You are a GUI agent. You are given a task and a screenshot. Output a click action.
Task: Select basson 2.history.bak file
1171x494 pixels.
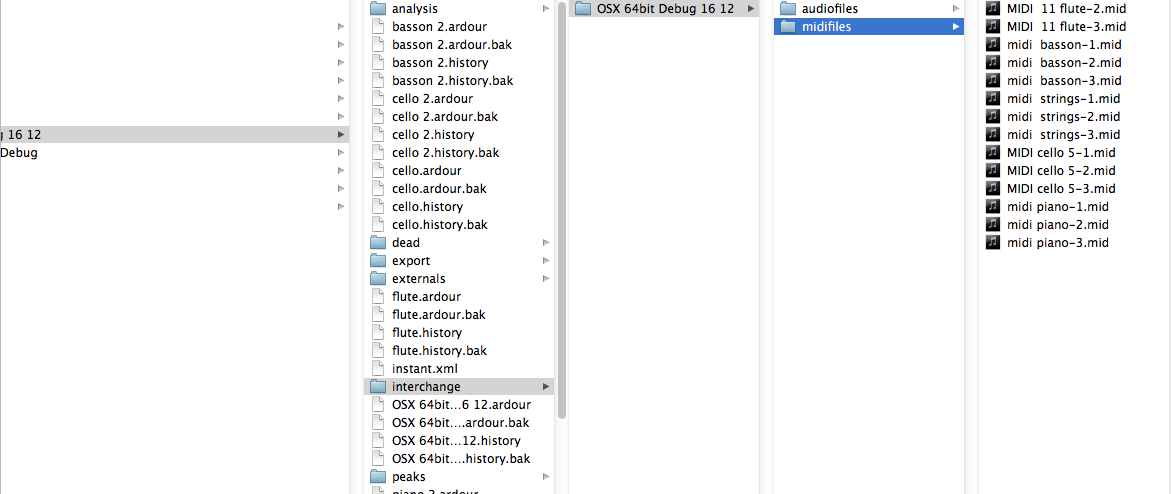452,81
